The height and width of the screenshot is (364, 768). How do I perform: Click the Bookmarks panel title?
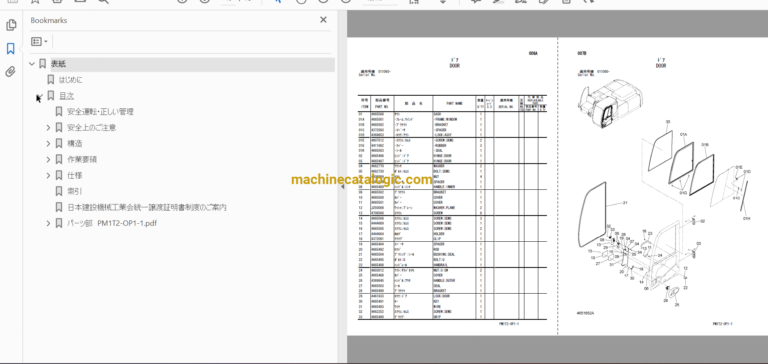[48, 20]
